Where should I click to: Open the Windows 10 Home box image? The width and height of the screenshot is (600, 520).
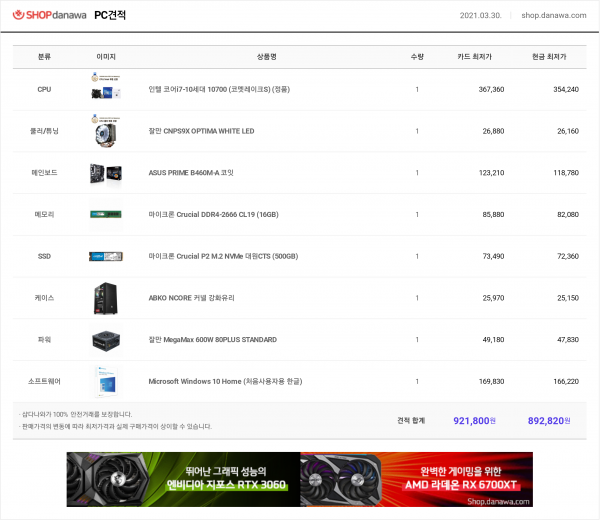pos(106,381)
